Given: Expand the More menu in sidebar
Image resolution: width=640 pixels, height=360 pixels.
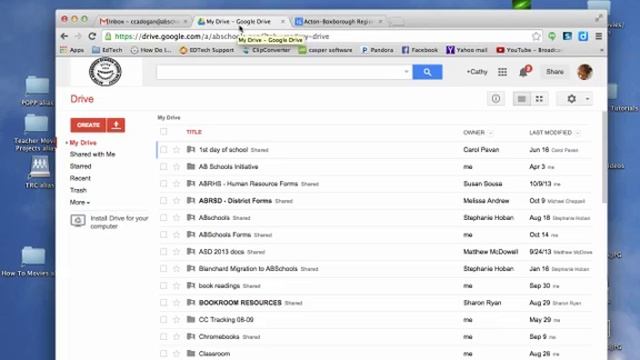Looking at the screenshot, I should click(80, 202).
